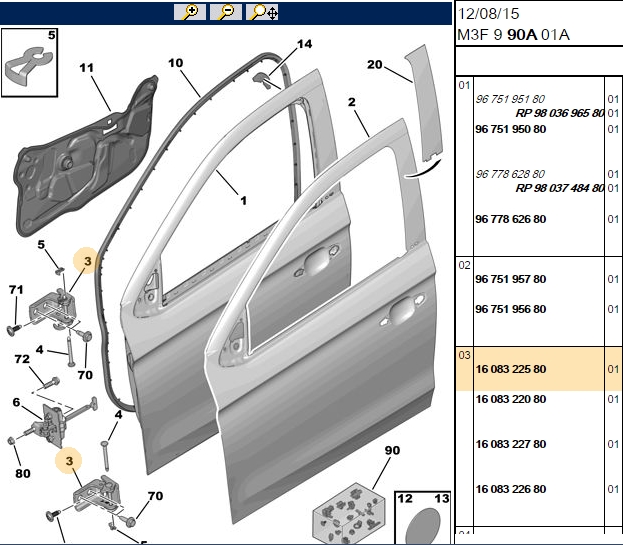The height and width of the screenshot is (545, 623).
Task: Click callout number 14 near top seal clip
Action: coord(304,44)
